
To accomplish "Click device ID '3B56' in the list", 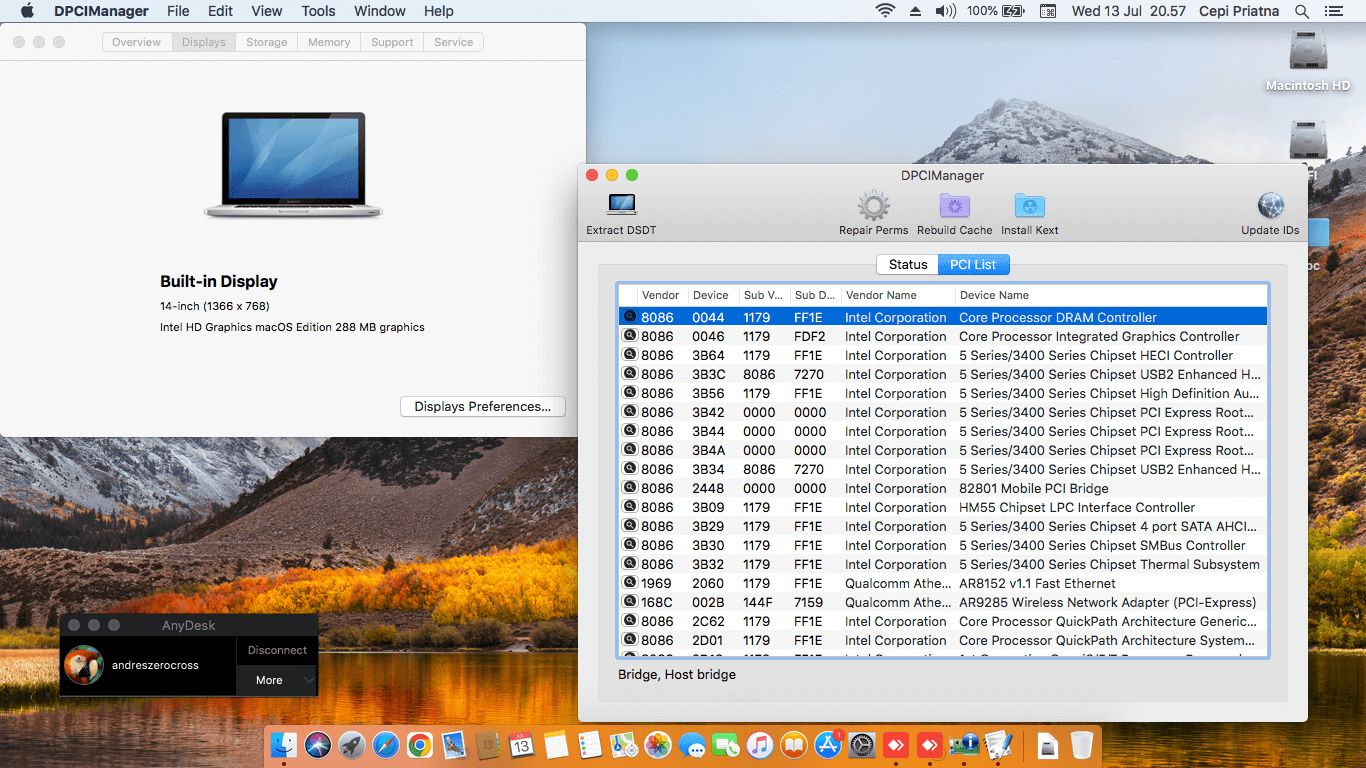I will pyautogui.click(x=708, y=393).
